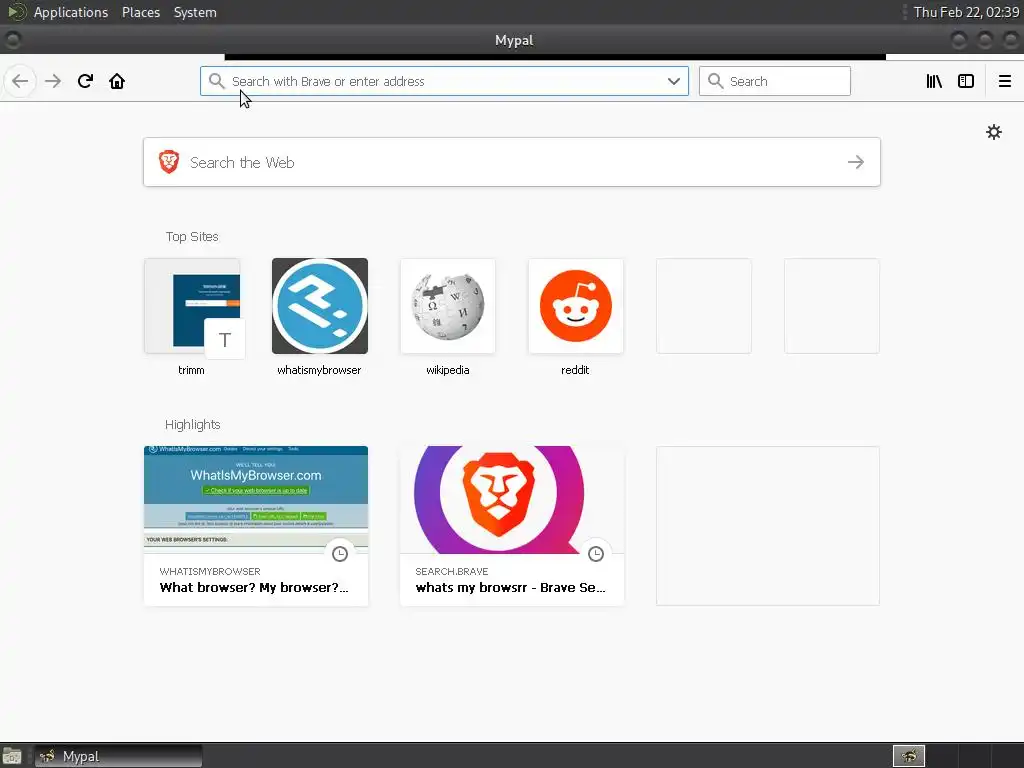Open the WhatIsMyBrowser.com highlight card

click(256, 526)
